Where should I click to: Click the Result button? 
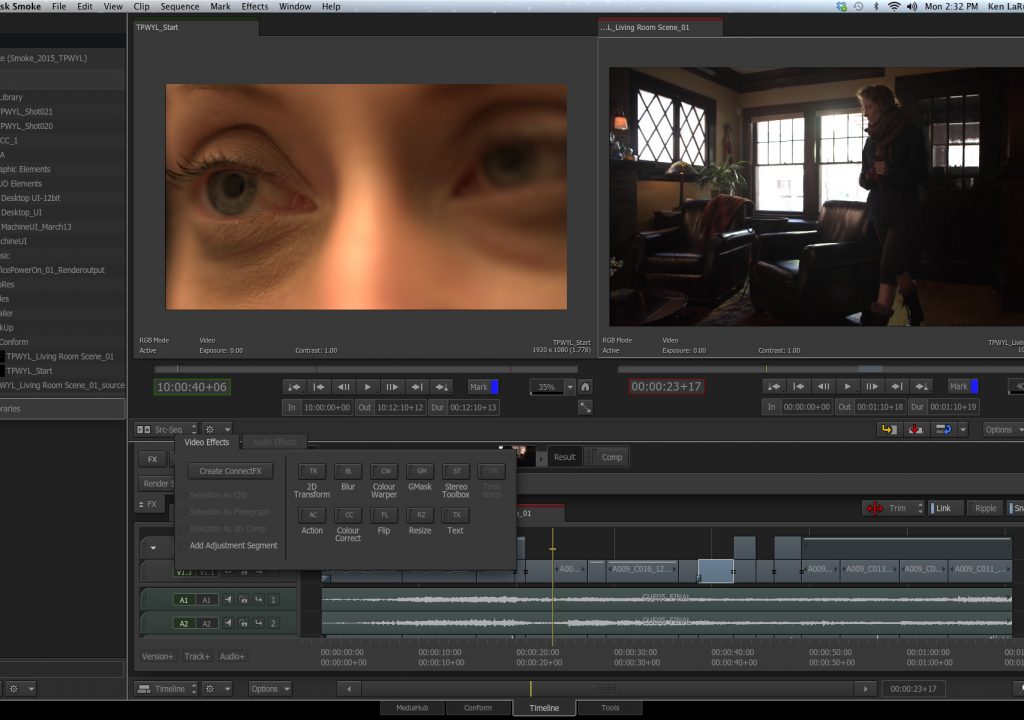pyautogui.click(x=565, y=457)
